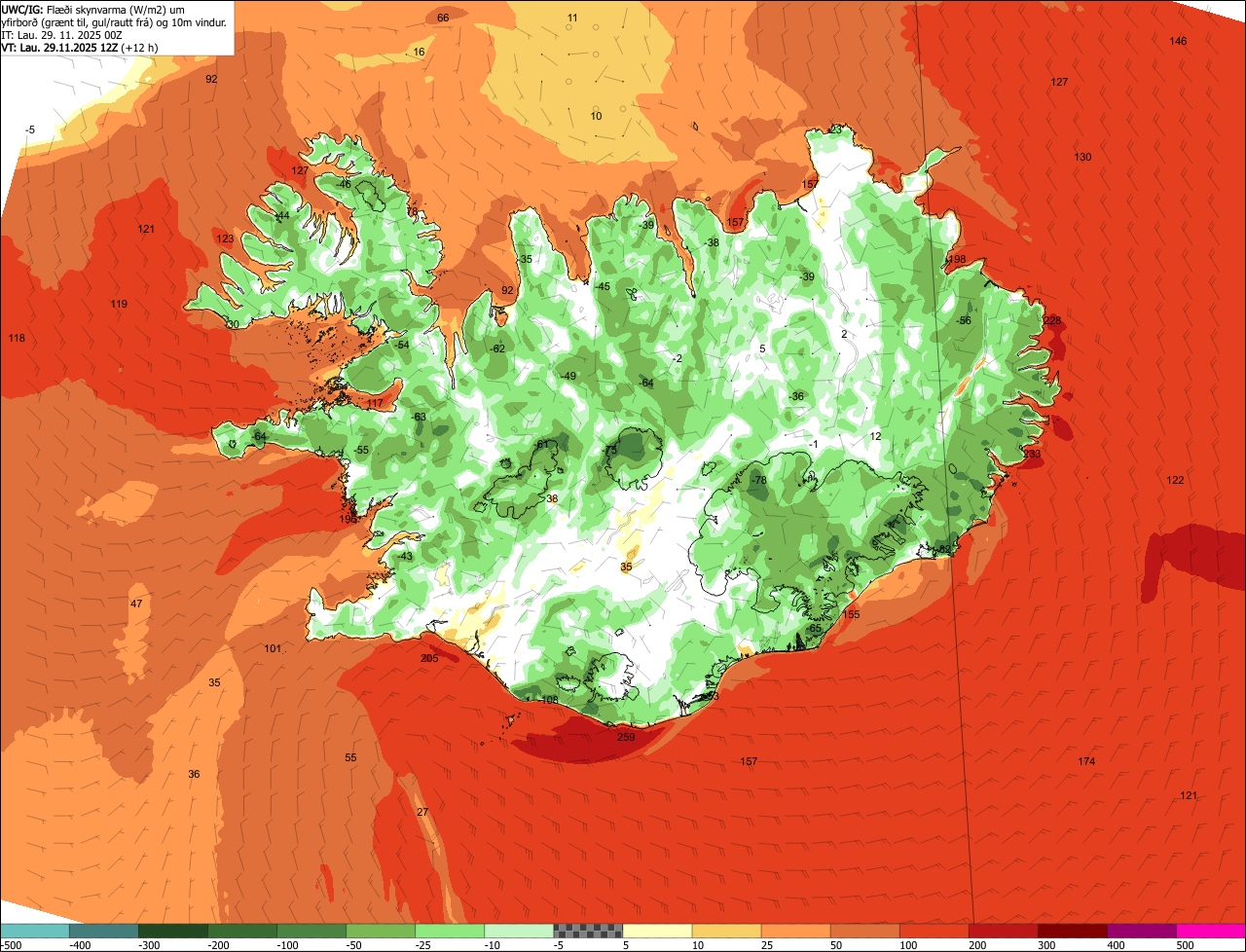Click the map value -43

click(404, 556)
